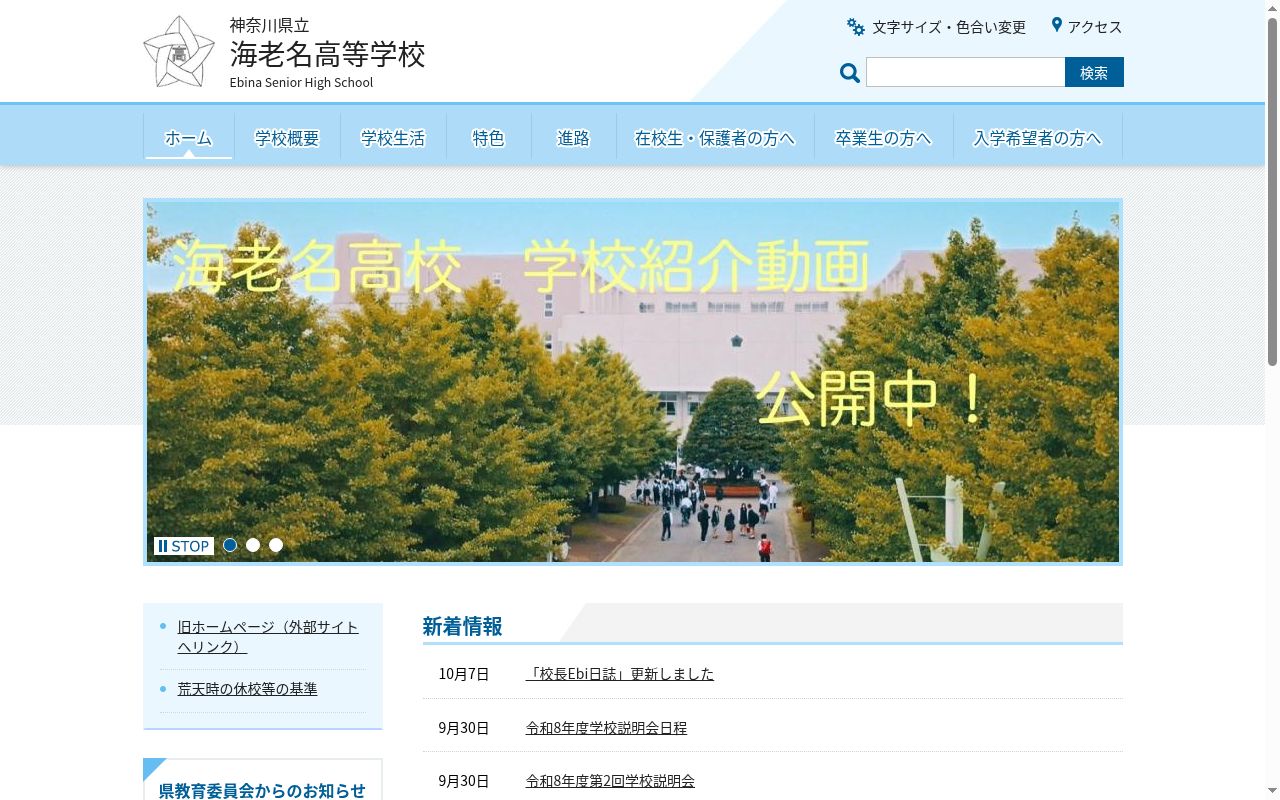Open the ホーム navigation tab
Screen dimensions: 1280x800
click(x=188, y=138)
